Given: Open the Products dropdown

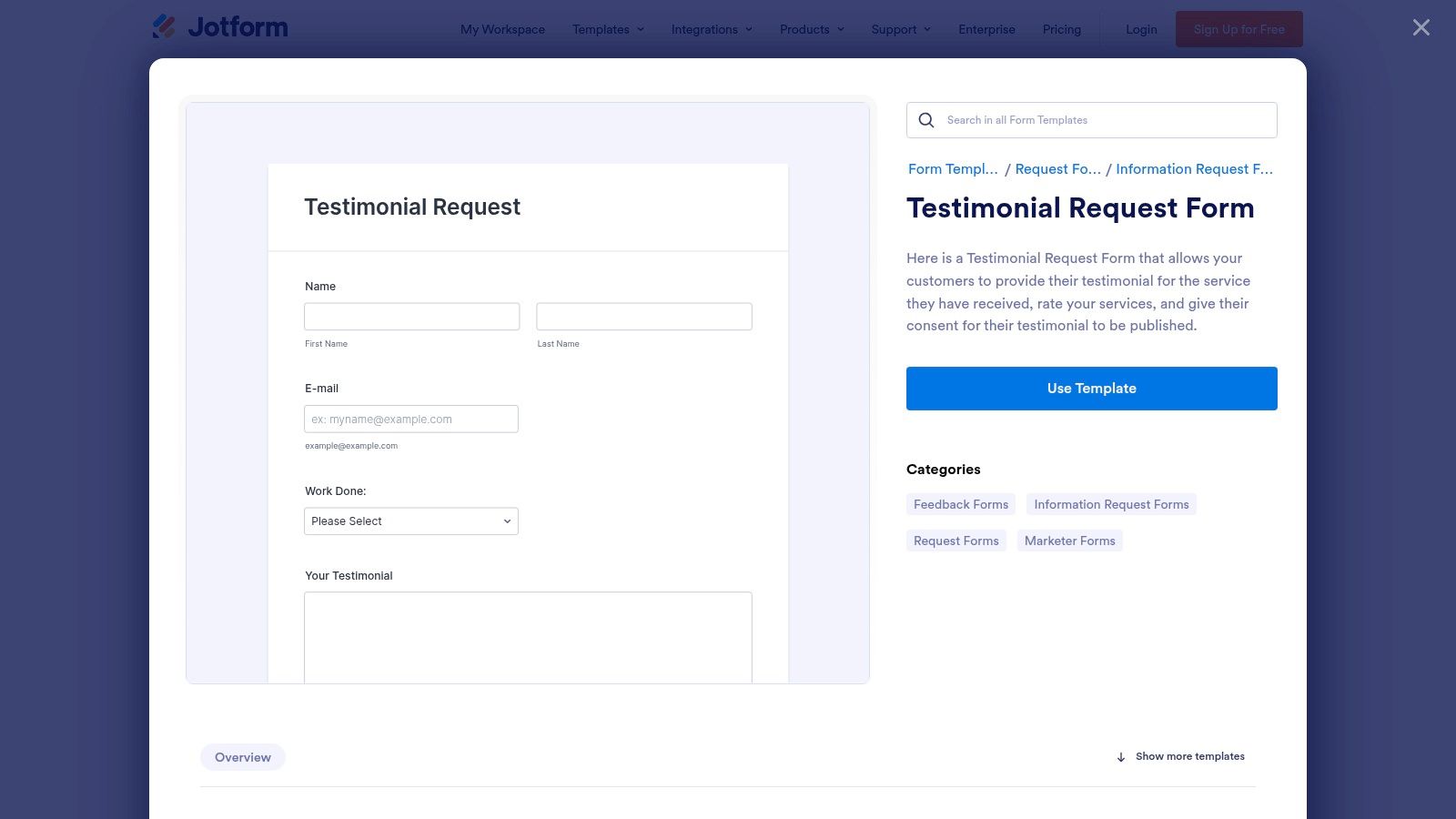Looking at the screenshot, I should coord(812,29).
